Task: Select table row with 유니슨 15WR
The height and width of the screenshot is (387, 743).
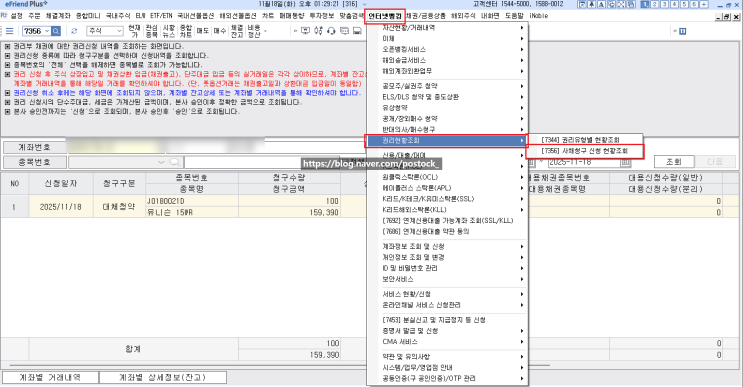Action: click(370, 207)
